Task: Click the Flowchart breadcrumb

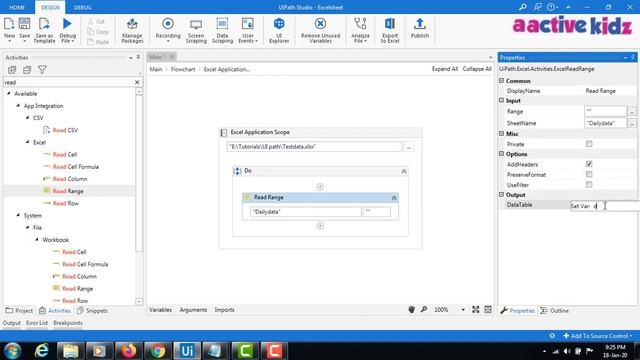Action: (183, 69)
